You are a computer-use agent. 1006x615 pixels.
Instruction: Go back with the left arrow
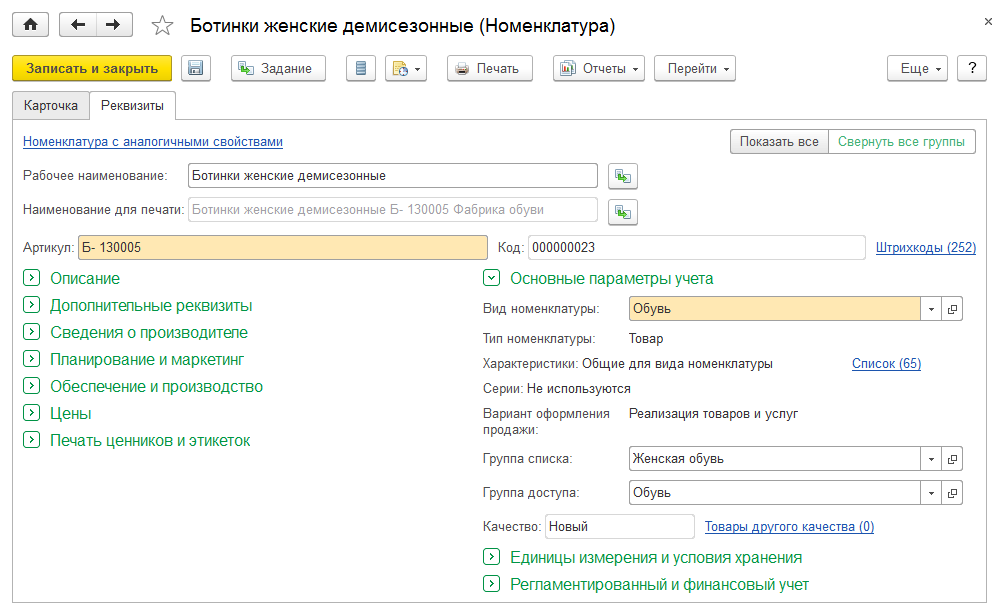[x=78, y=25]
